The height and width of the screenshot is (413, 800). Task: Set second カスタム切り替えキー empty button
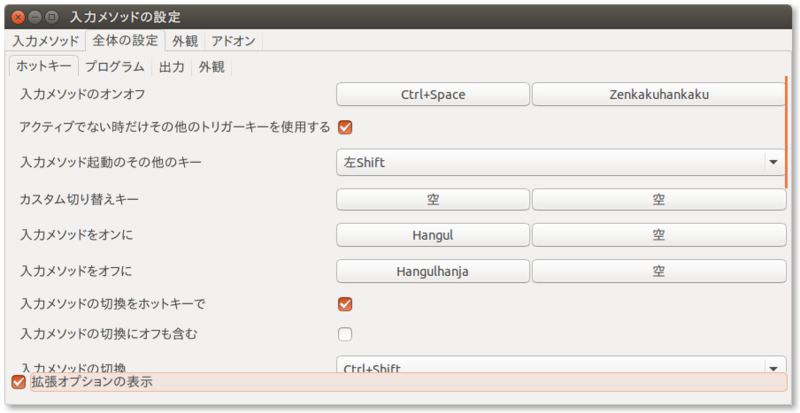pyautogui.click(x=659, y=199)
